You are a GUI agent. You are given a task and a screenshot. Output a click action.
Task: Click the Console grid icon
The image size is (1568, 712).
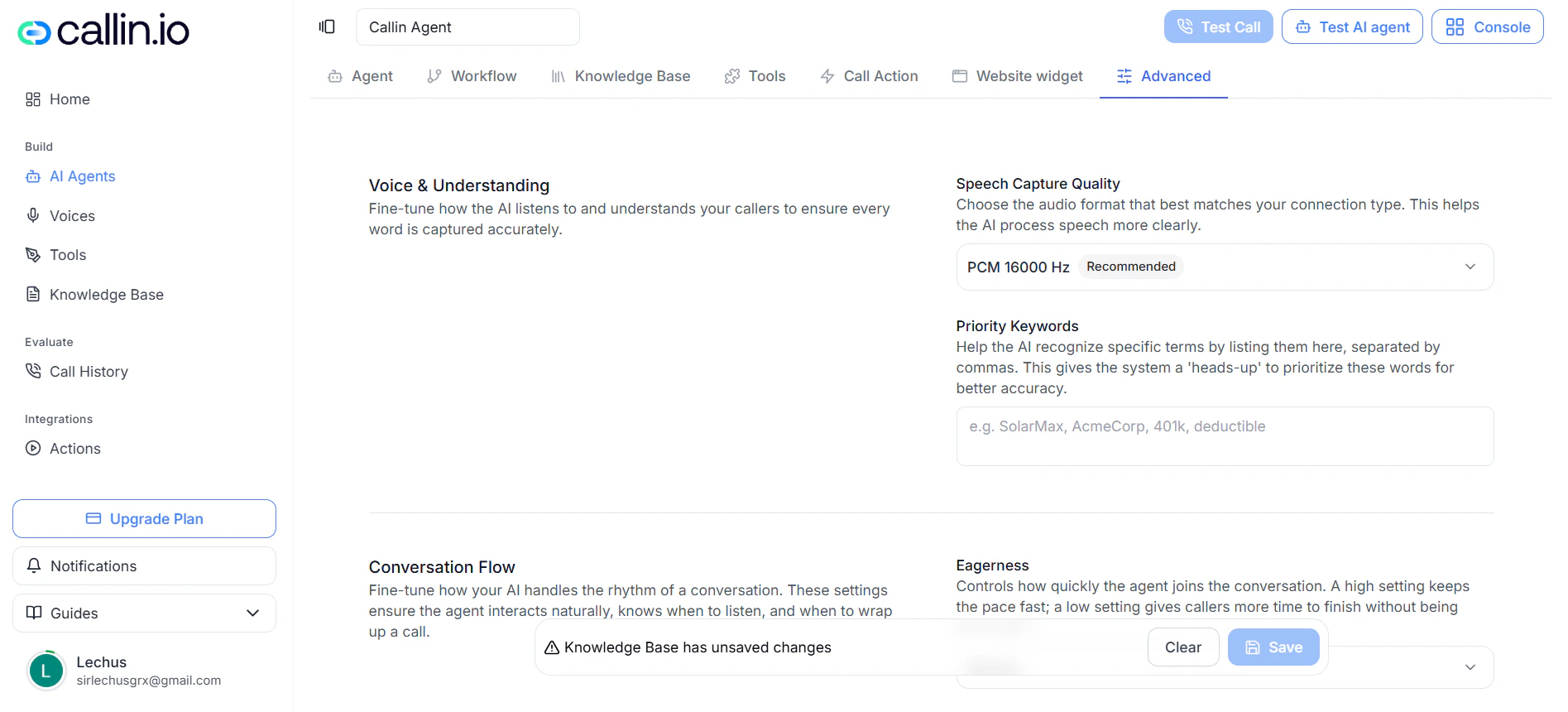[x=1455, y=26]
